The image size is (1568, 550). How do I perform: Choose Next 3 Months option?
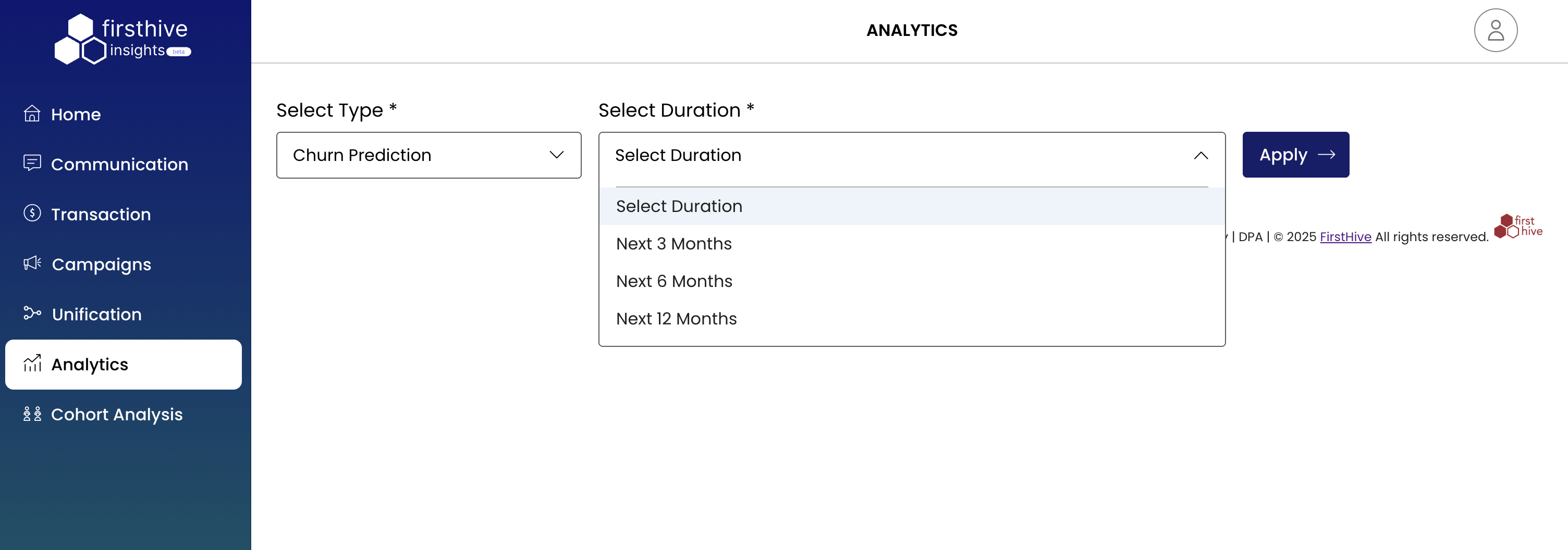tap(673, 244)
